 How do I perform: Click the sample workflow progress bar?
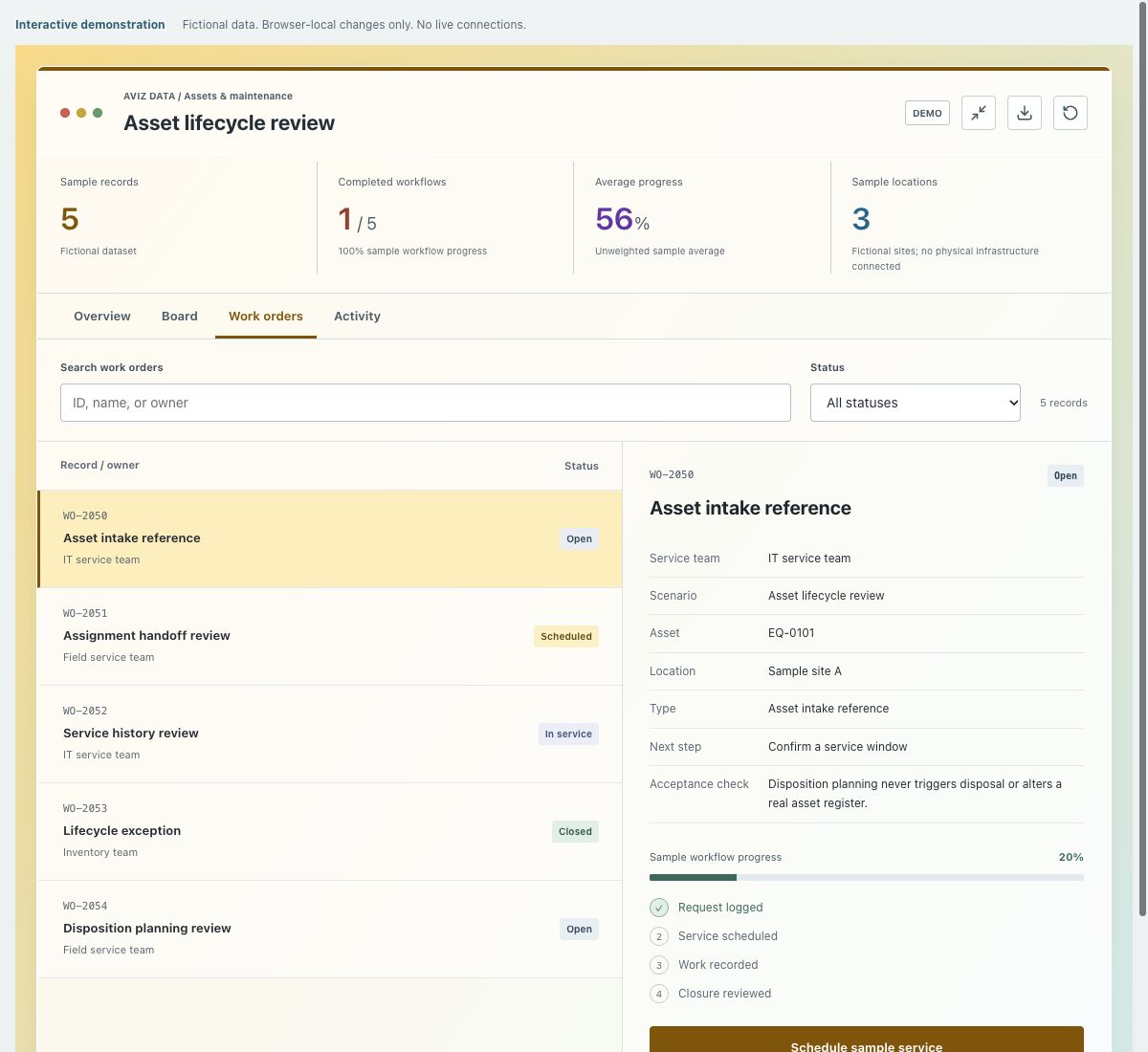tap(867, 877)
